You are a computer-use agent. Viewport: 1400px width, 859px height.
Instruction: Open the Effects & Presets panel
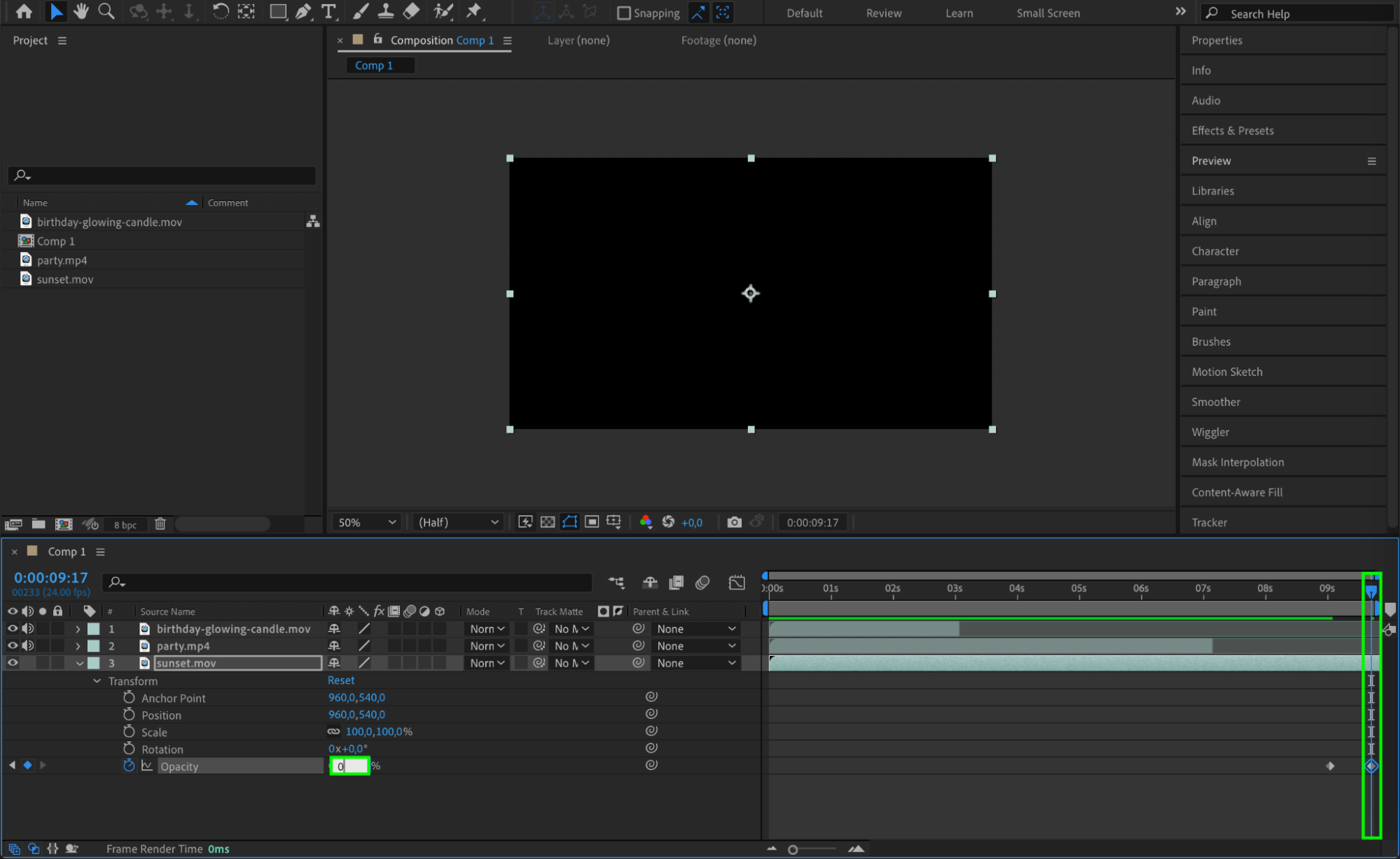(x=1232, y=131)
